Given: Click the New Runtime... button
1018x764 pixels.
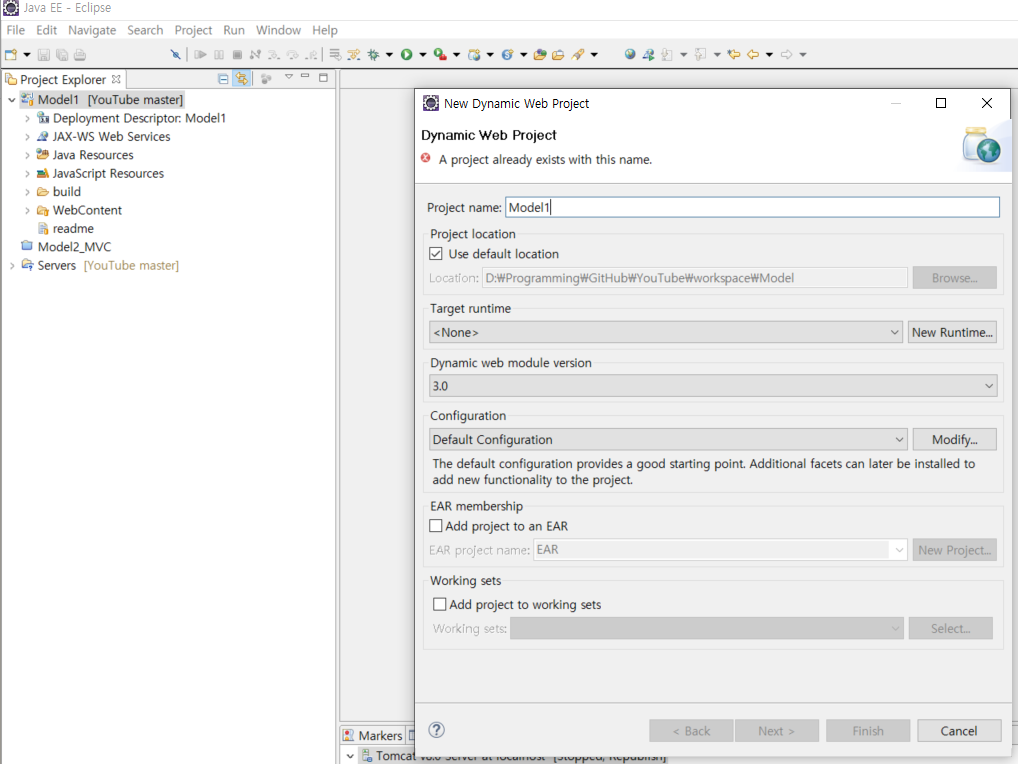Looking at the screenshot, I should pyautogui.click(x=952, y=332).
